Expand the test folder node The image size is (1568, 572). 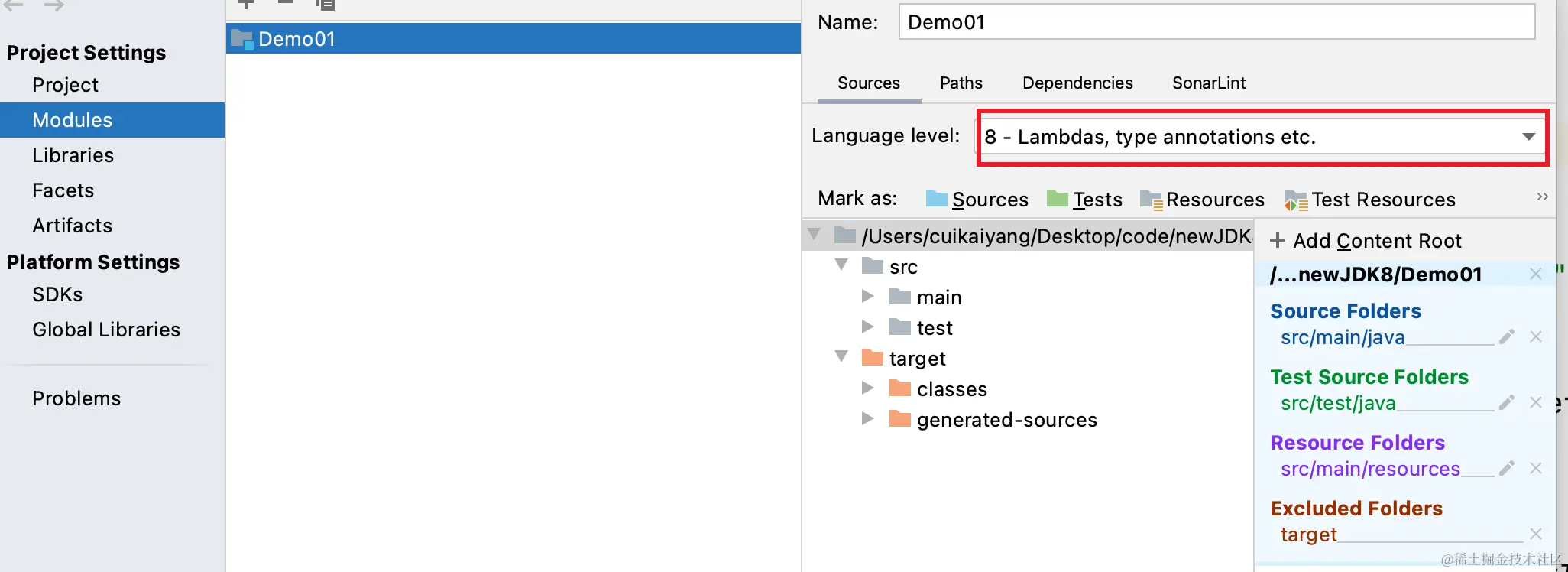pos(867,327)
